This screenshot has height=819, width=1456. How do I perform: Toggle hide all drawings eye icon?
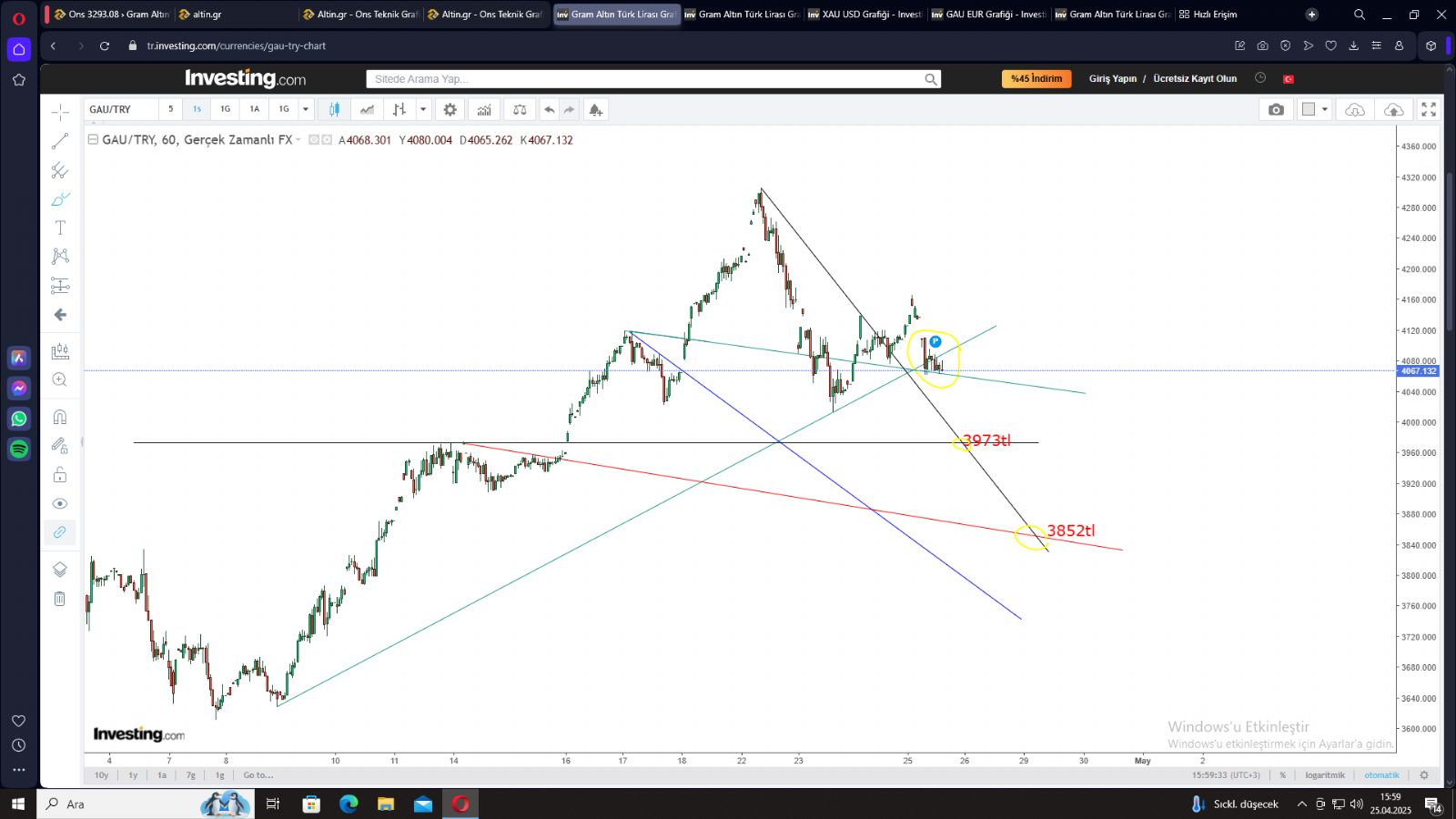tap(60, 503)
